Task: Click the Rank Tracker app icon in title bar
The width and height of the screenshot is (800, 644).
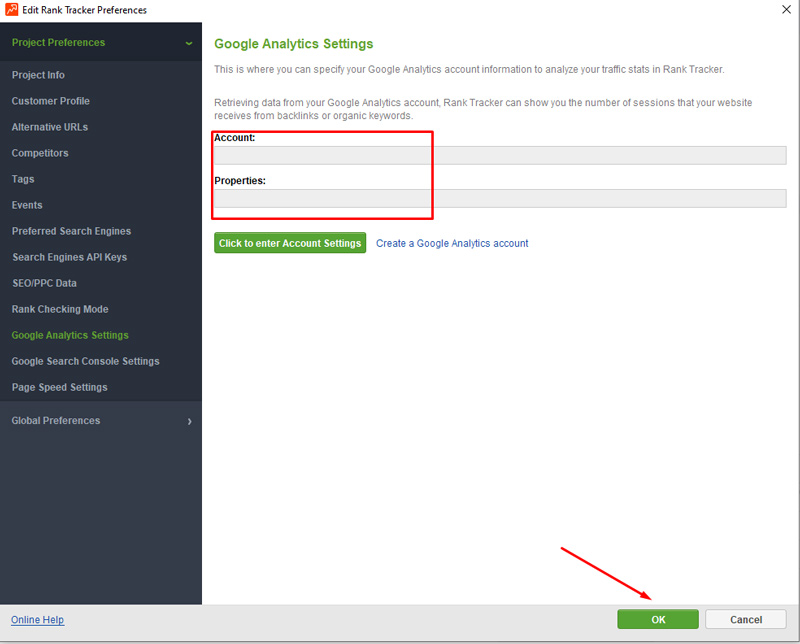Action: click(11, 9)
